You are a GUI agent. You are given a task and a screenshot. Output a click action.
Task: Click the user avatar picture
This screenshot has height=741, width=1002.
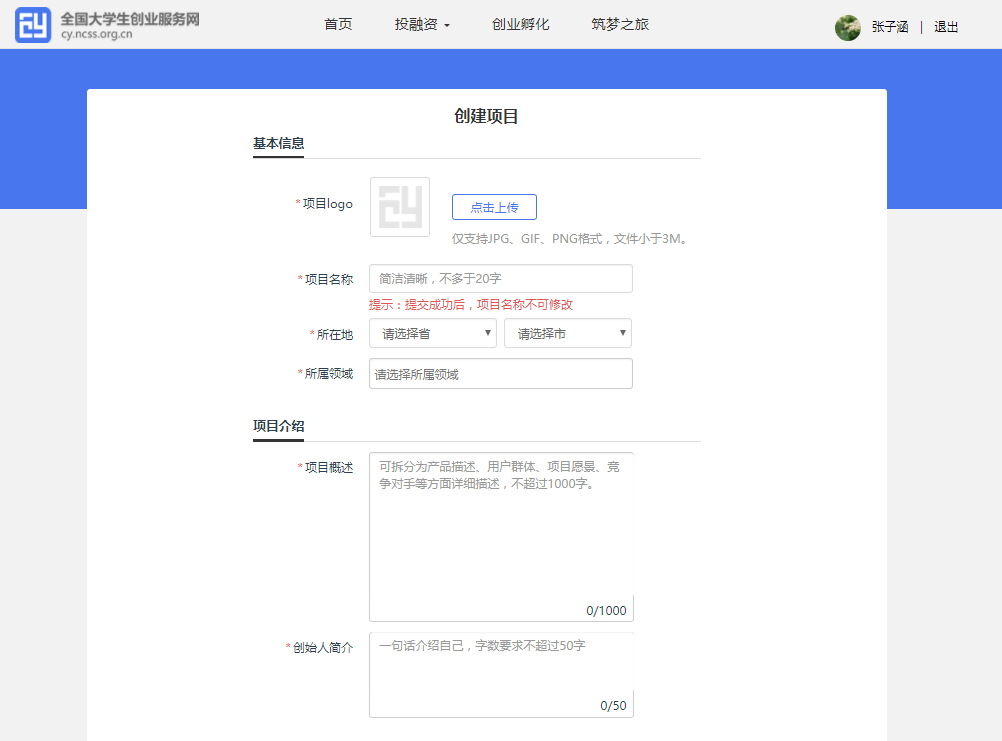click(848, 27)
